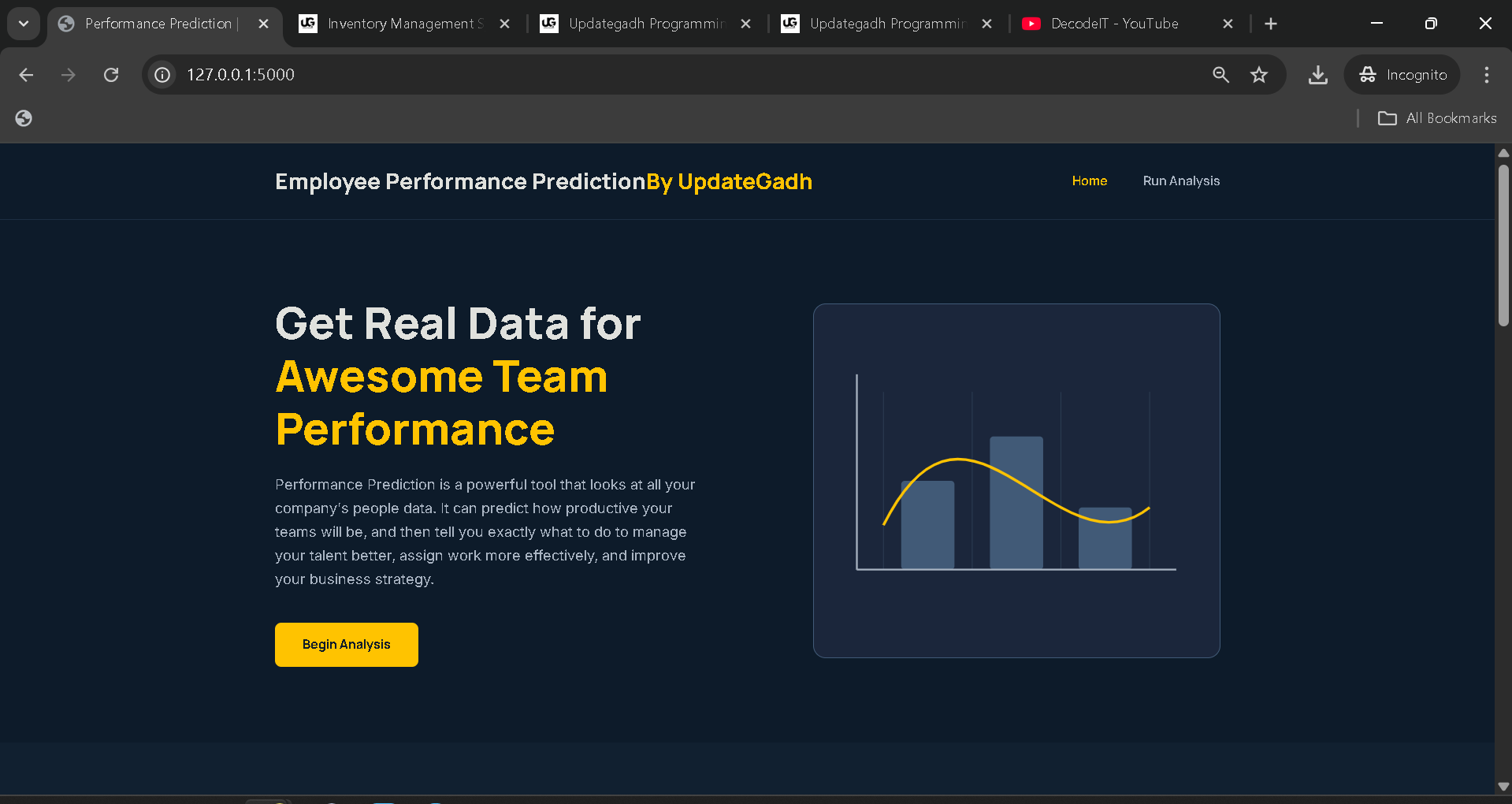
Task: Close the second Updategadh Programming tab
Action: 986,24
